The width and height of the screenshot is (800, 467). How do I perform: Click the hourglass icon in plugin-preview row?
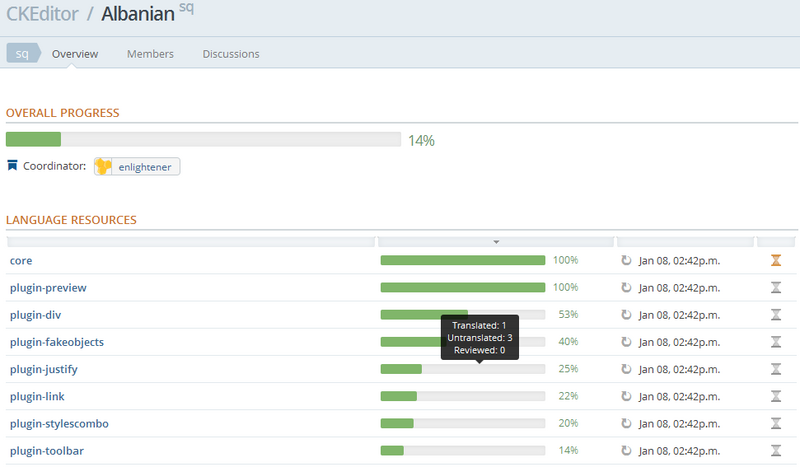(776, 287)
